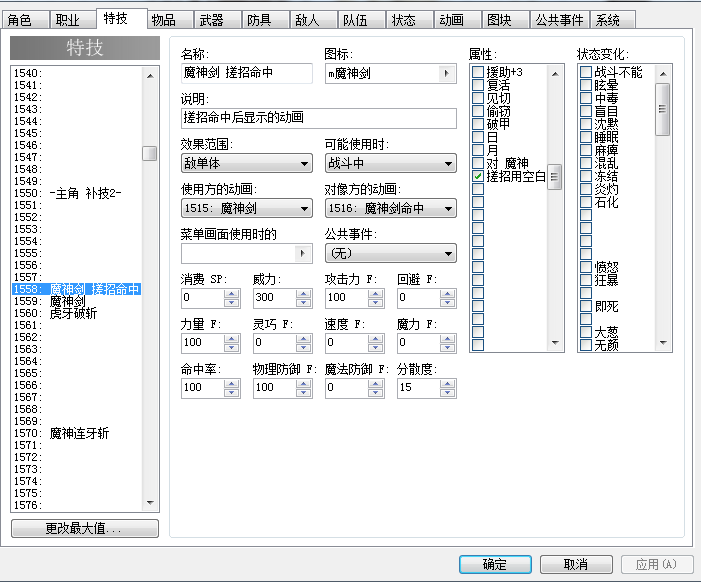Open the 菜单画面使用时的 SE picker arrow
Image resolution: width=701 pixels, height=582 pixels.
pos(303,254)
